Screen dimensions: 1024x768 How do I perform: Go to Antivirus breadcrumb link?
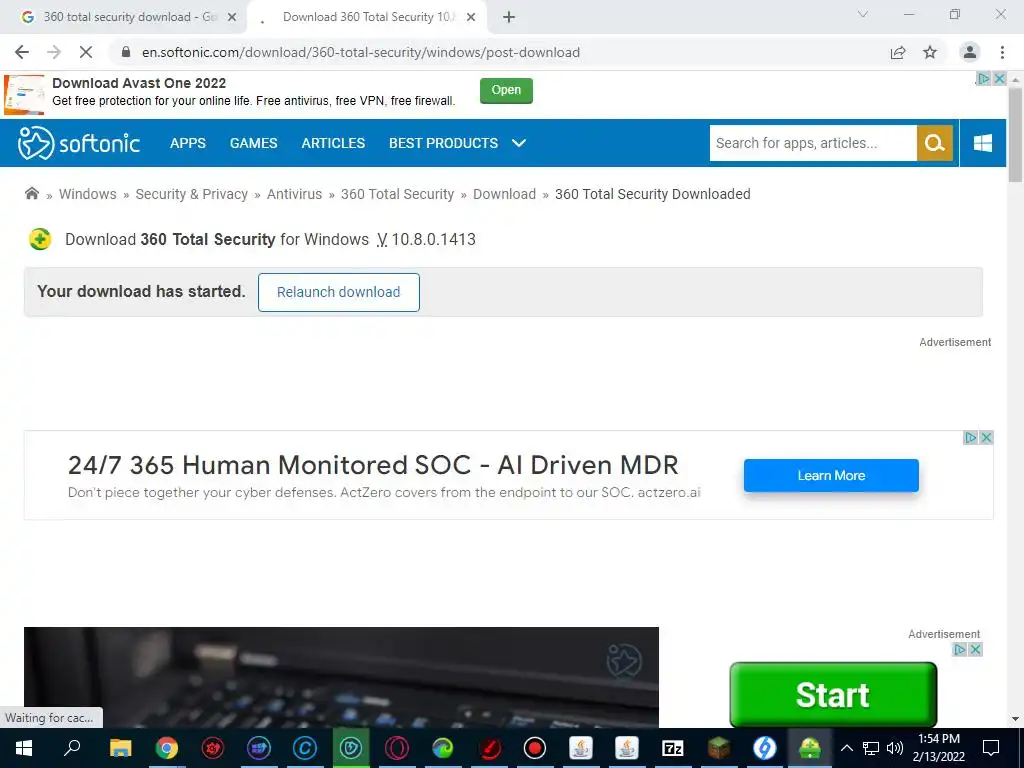tap(294, 194)
